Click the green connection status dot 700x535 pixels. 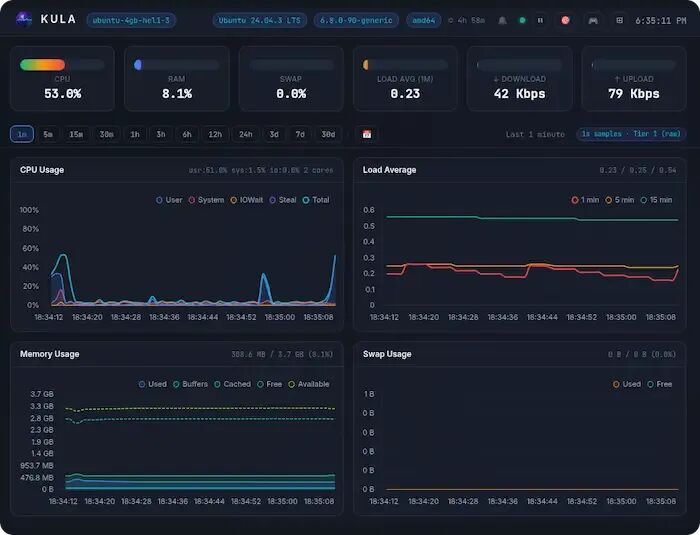click(521, 21)
